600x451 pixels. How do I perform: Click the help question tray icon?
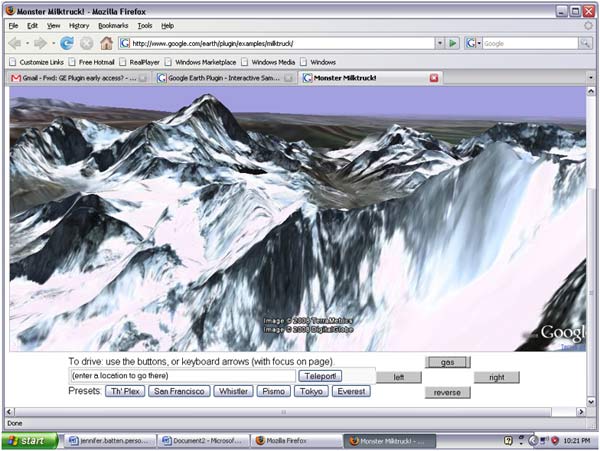click(508, 441)
